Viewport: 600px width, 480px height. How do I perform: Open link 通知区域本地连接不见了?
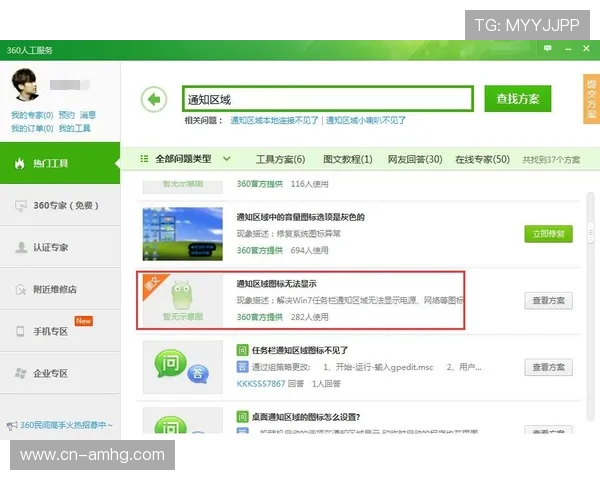click(x=274, y=120)
